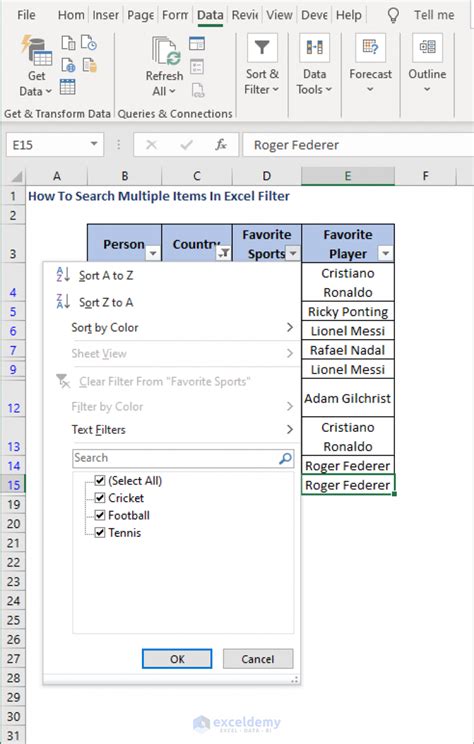Click the insert function fx icon

221,145
